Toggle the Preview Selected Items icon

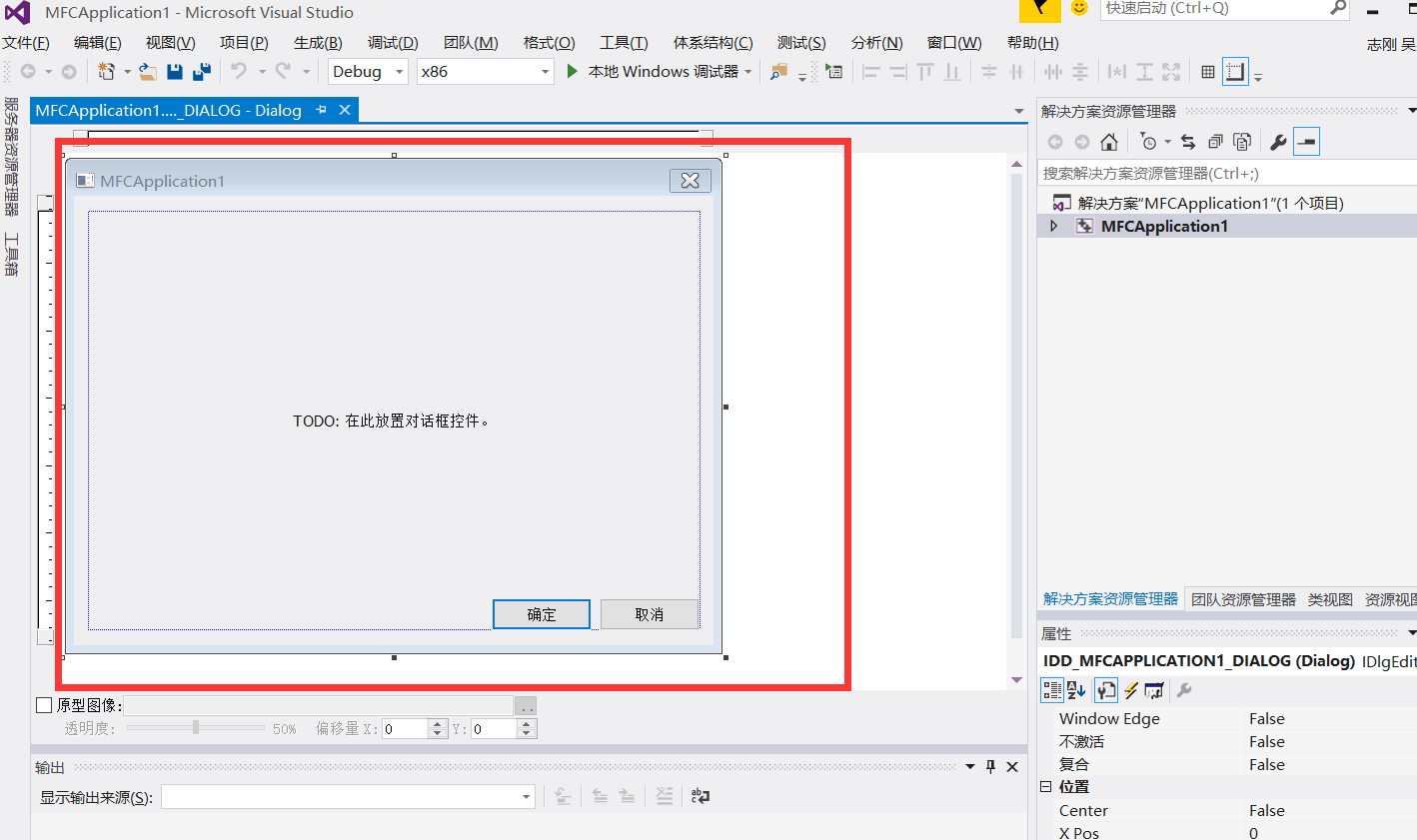pos(1306,142)
